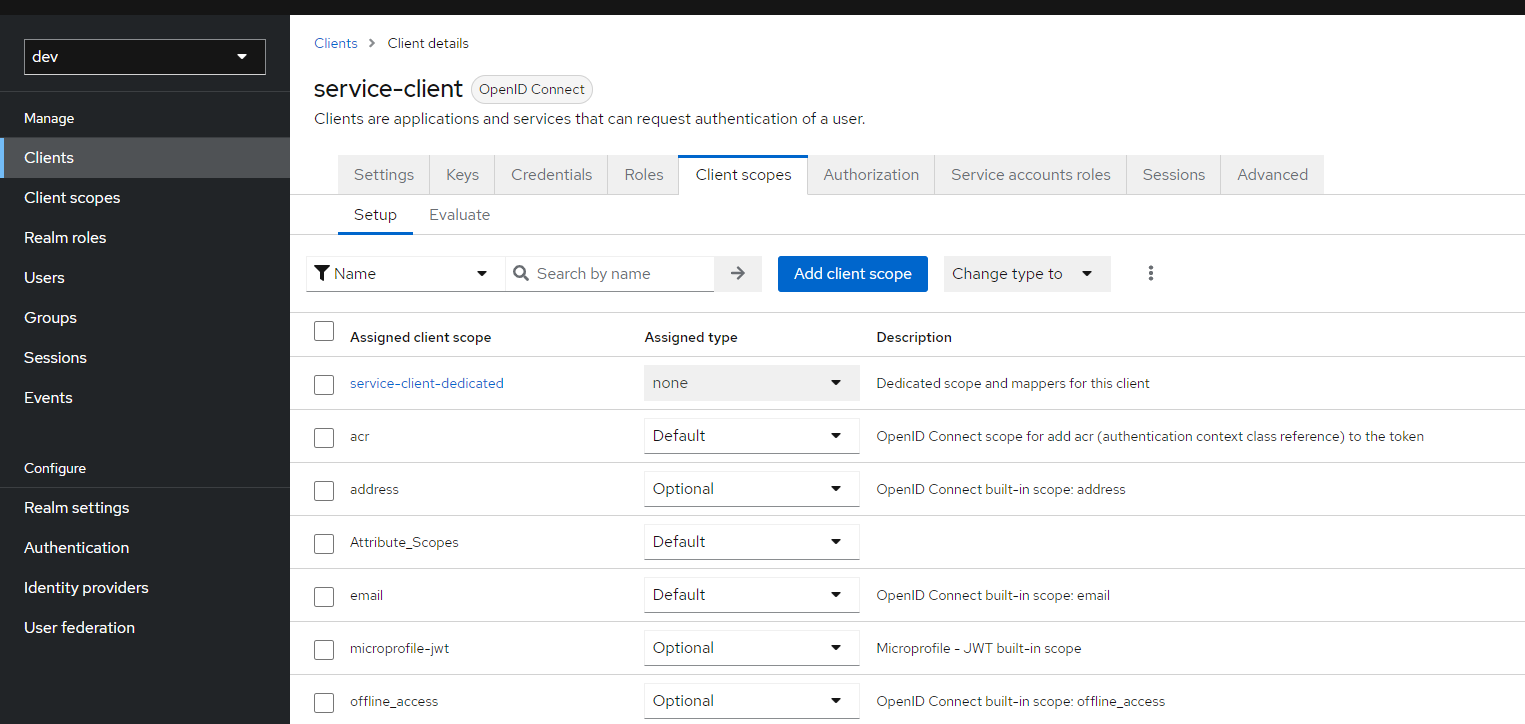Viewport: 1525px width, 724px height.
Task: Click the Search by name field
Action: pyautogui.click(x=620, y=274)
